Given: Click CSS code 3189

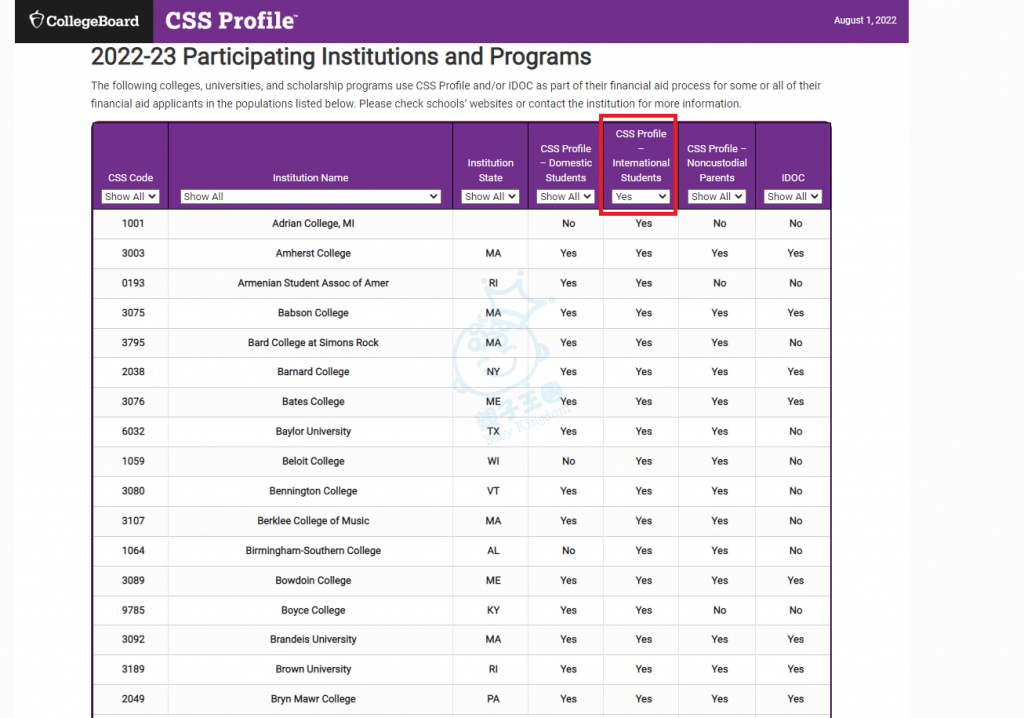Looking at the screenshot, I should 133,669.
